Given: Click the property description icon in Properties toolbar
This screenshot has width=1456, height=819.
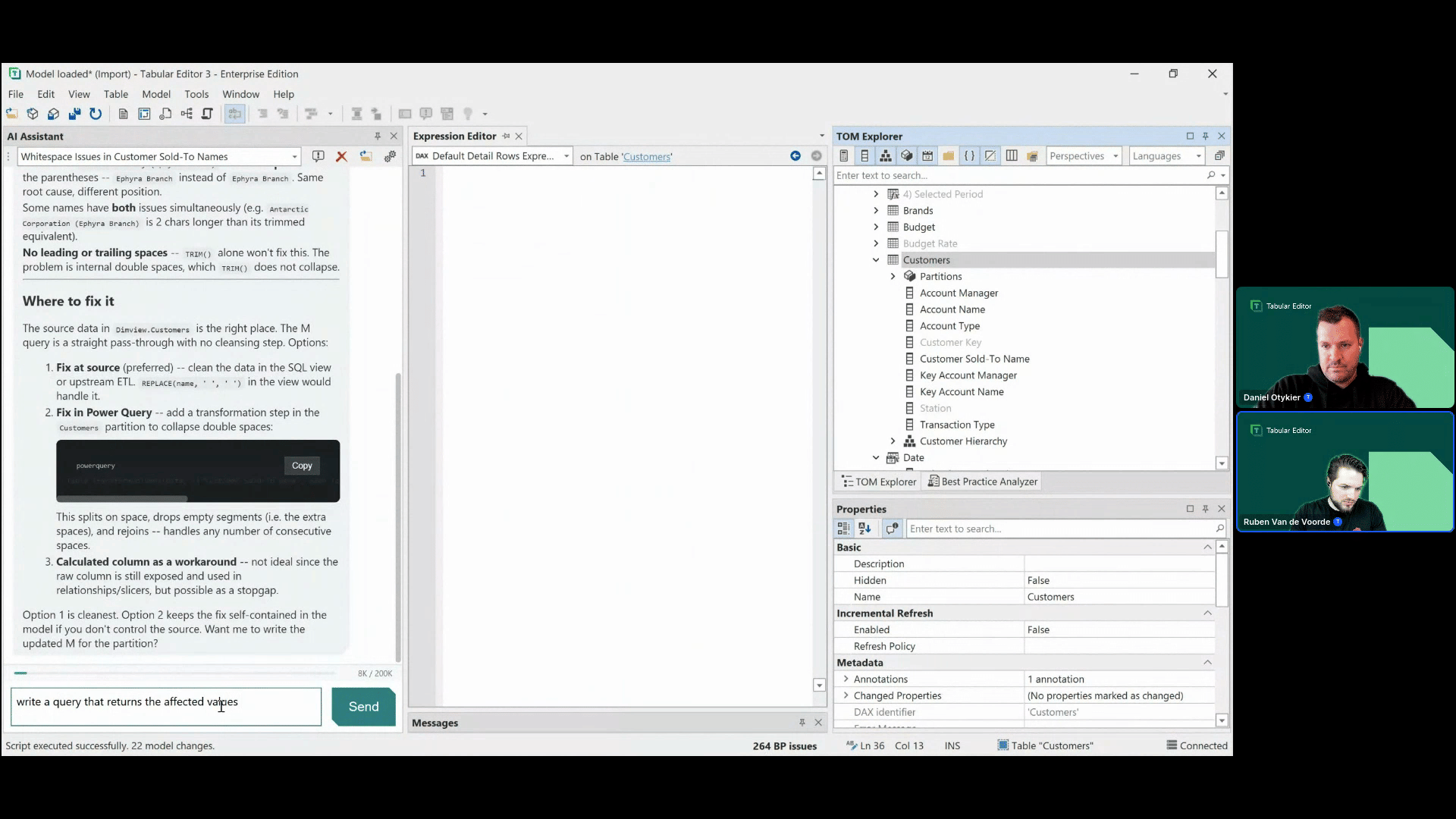Looking at the screenshot, I should point(893,529).
